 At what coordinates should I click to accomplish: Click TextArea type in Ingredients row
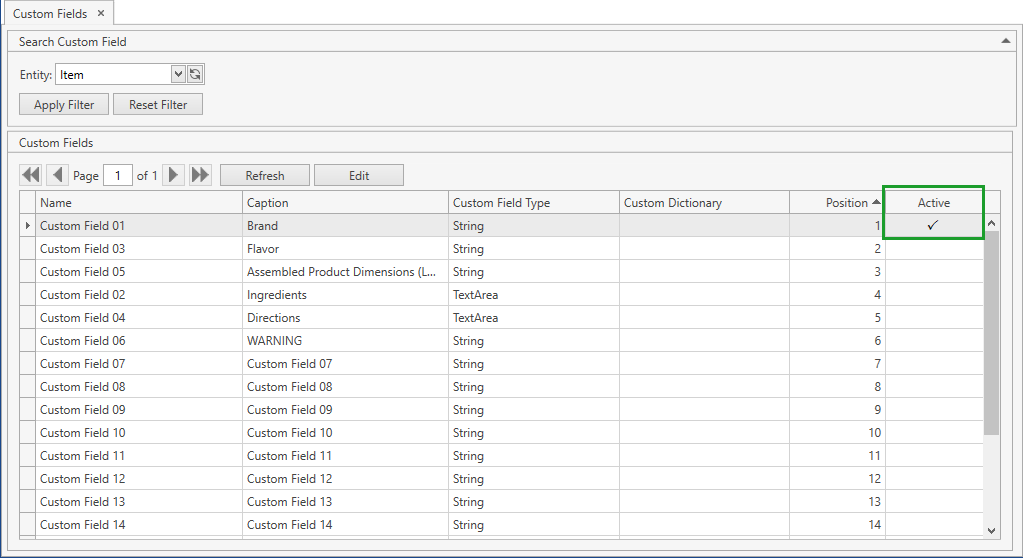point(534,294)
